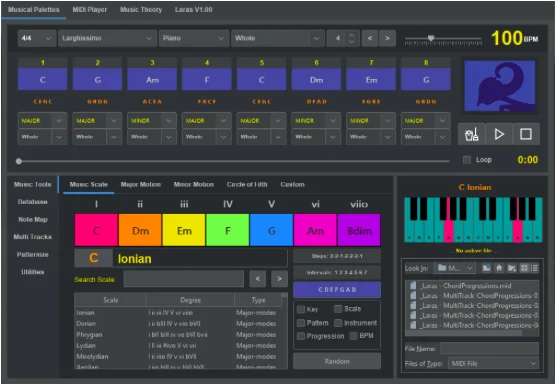Go to previous scale search result
Screen dimensions: 557x384
[258, 279]
